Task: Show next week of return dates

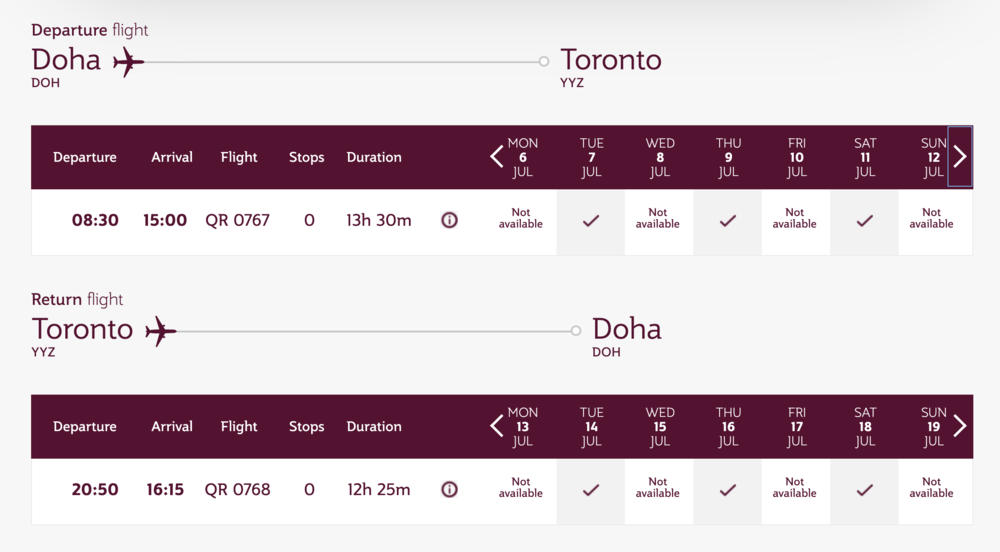Action: (x=960, y=426)
